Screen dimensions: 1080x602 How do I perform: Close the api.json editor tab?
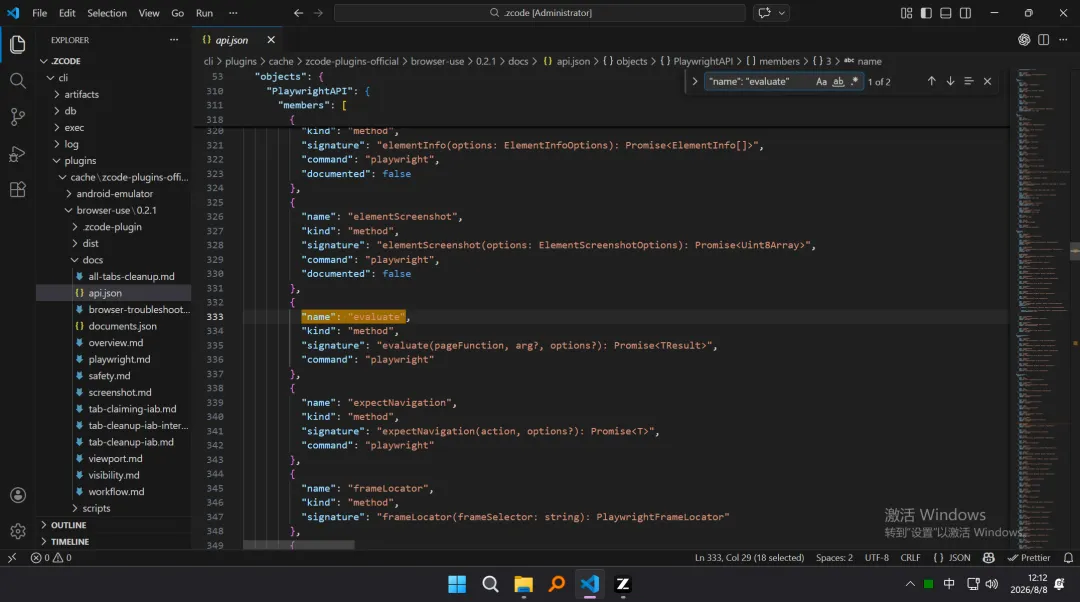pyautogui.click(x=271, y=40)
